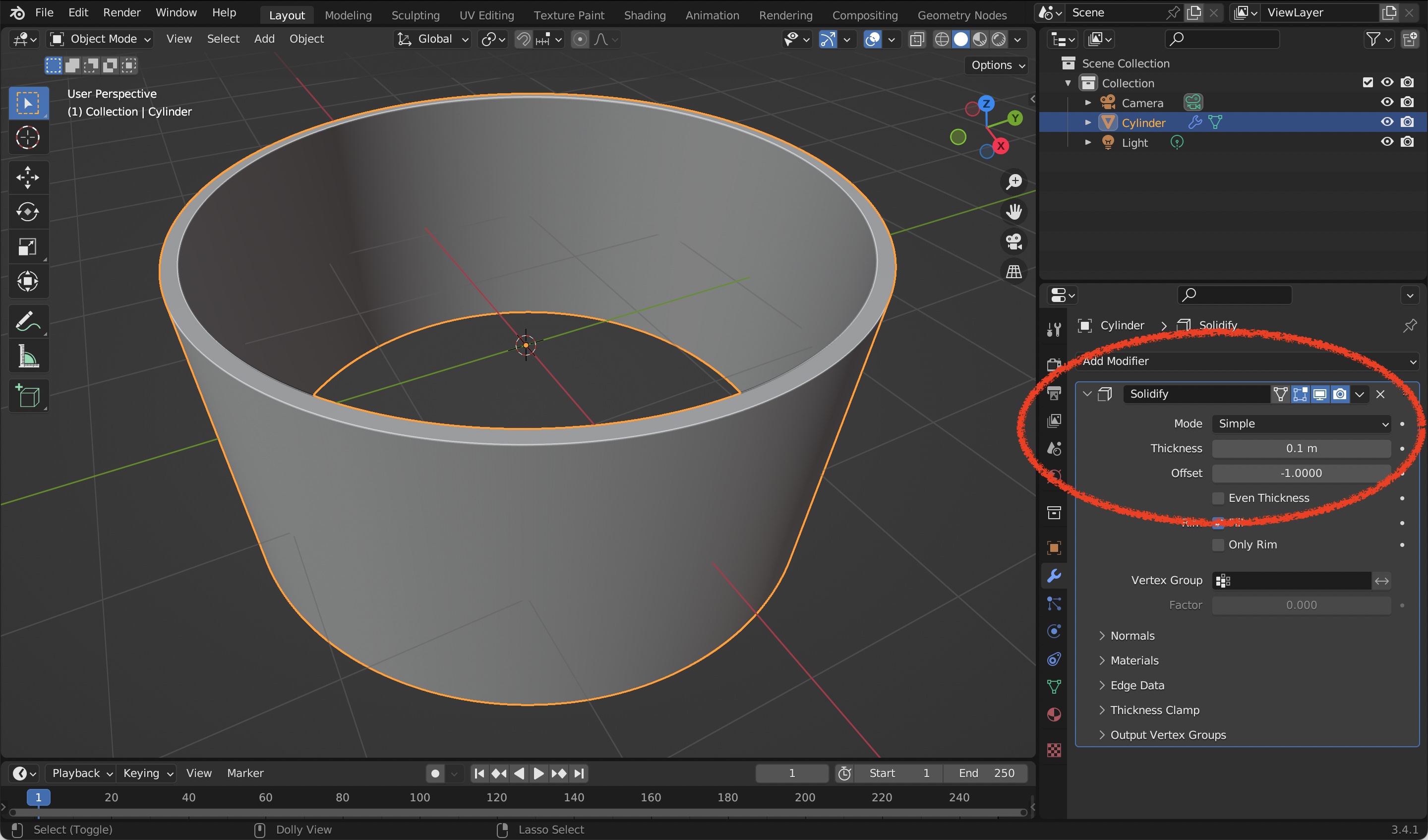Activate the Scale tool
Image resolution: width=1428 pixels, height=840 pixels.
[x=27, y=247]
